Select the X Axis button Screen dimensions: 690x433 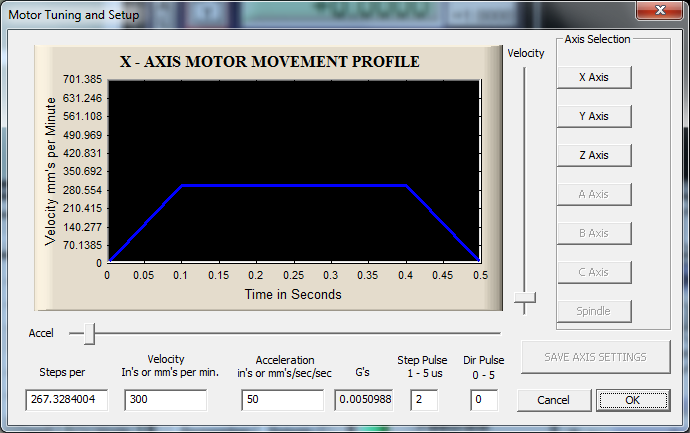click(594, 77)
